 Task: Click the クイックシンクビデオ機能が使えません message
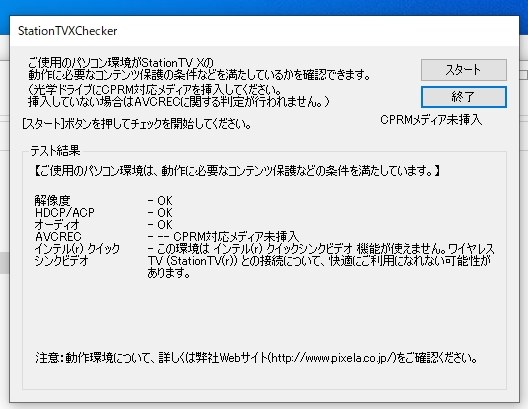(x=321, y=261)
